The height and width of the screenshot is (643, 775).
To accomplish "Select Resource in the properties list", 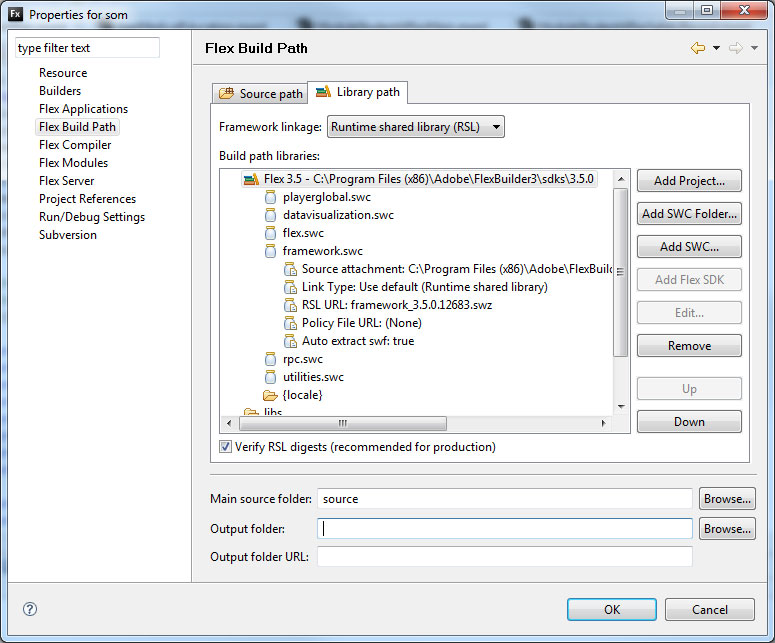I will pyautogui.click(x=63, y=73).
